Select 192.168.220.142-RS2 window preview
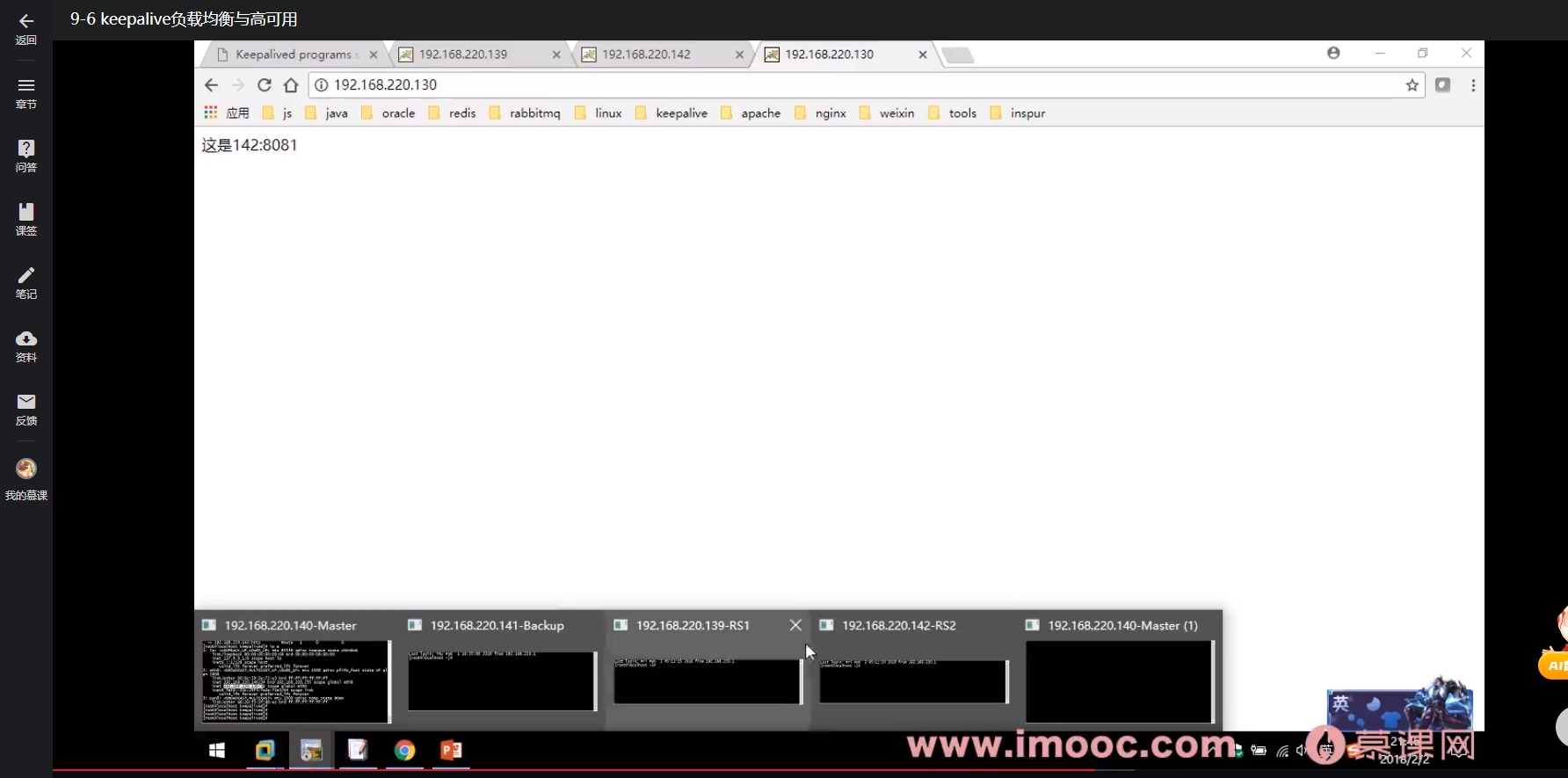 tap(914, 670)
